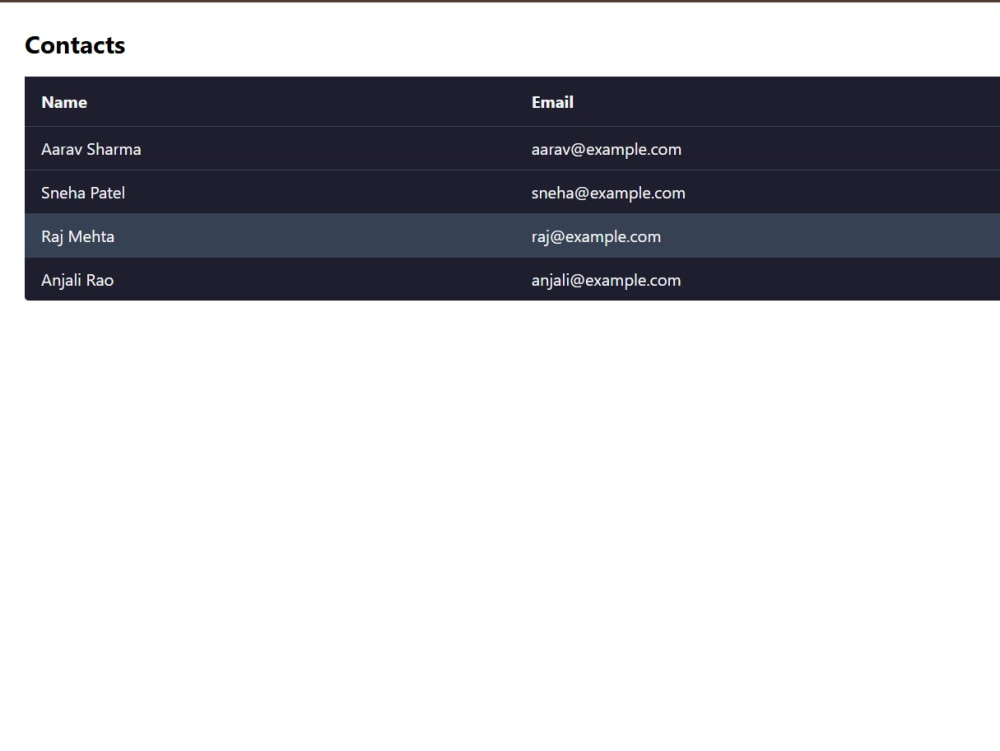The width and height of the screenshot is (1000, 751).
Task: Click email anjali@example.com
Action: pos(606,280)
